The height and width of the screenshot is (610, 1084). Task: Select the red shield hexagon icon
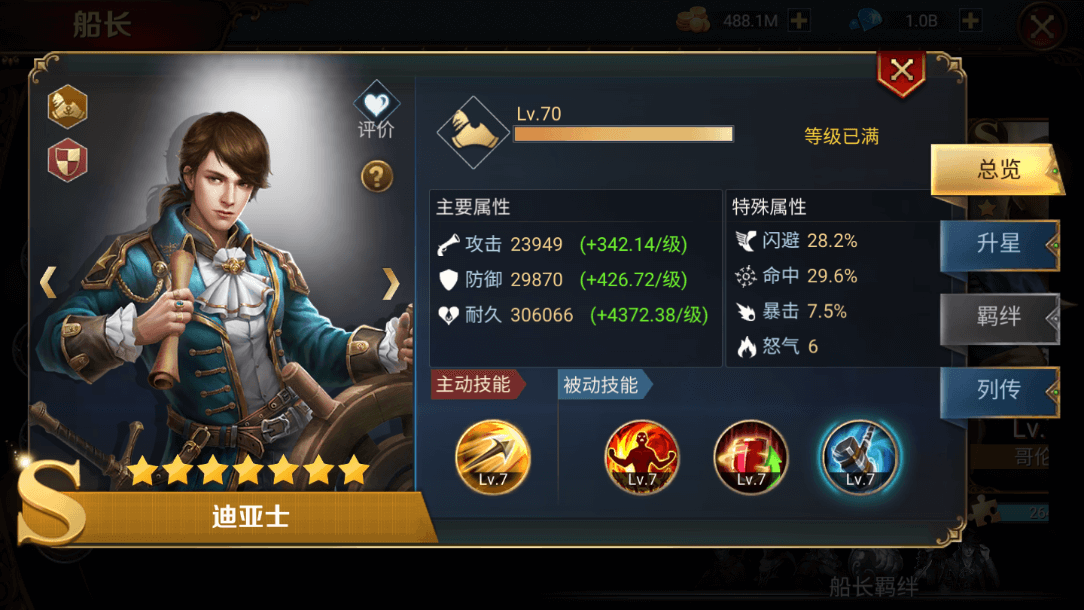67,160
